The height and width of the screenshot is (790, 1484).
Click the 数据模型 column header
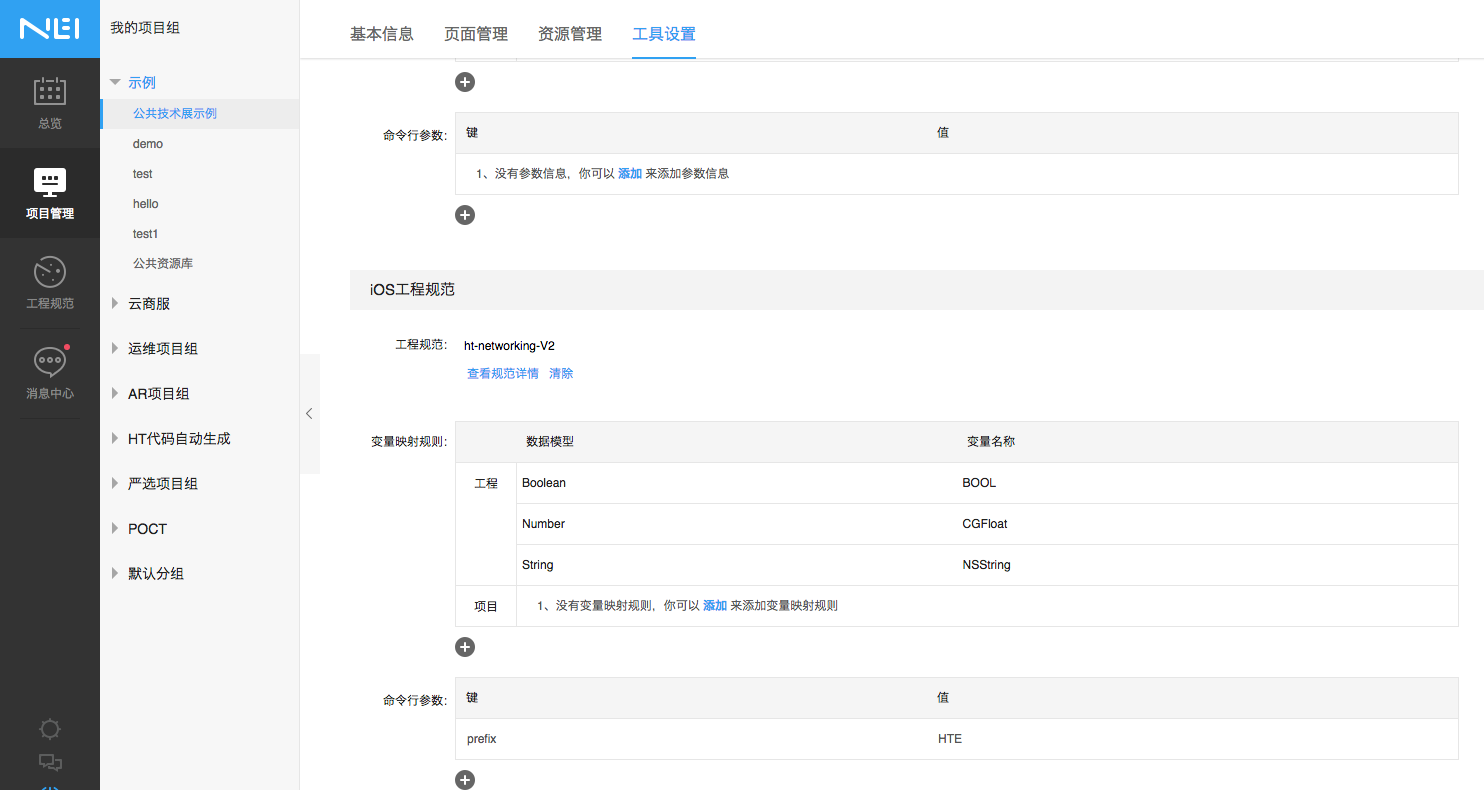coord(550,442)
